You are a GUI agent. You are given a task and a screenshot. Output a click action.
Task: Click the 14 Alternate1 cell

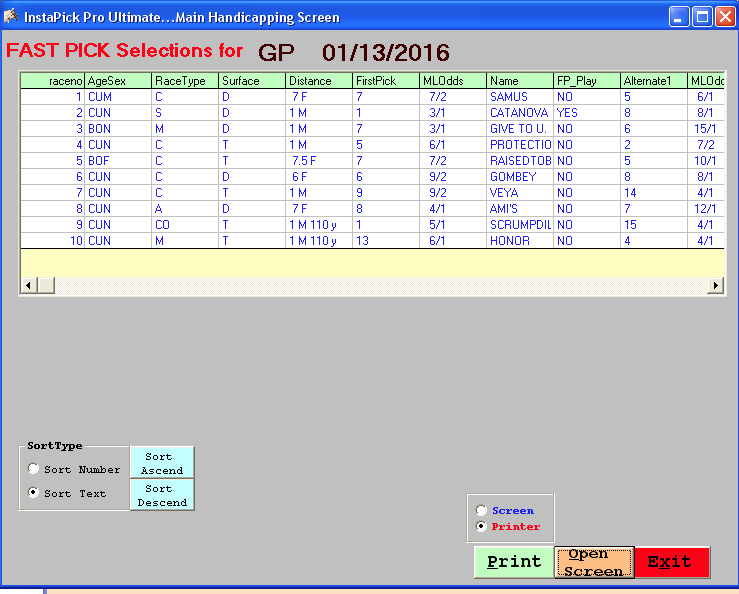pos(654,193)
